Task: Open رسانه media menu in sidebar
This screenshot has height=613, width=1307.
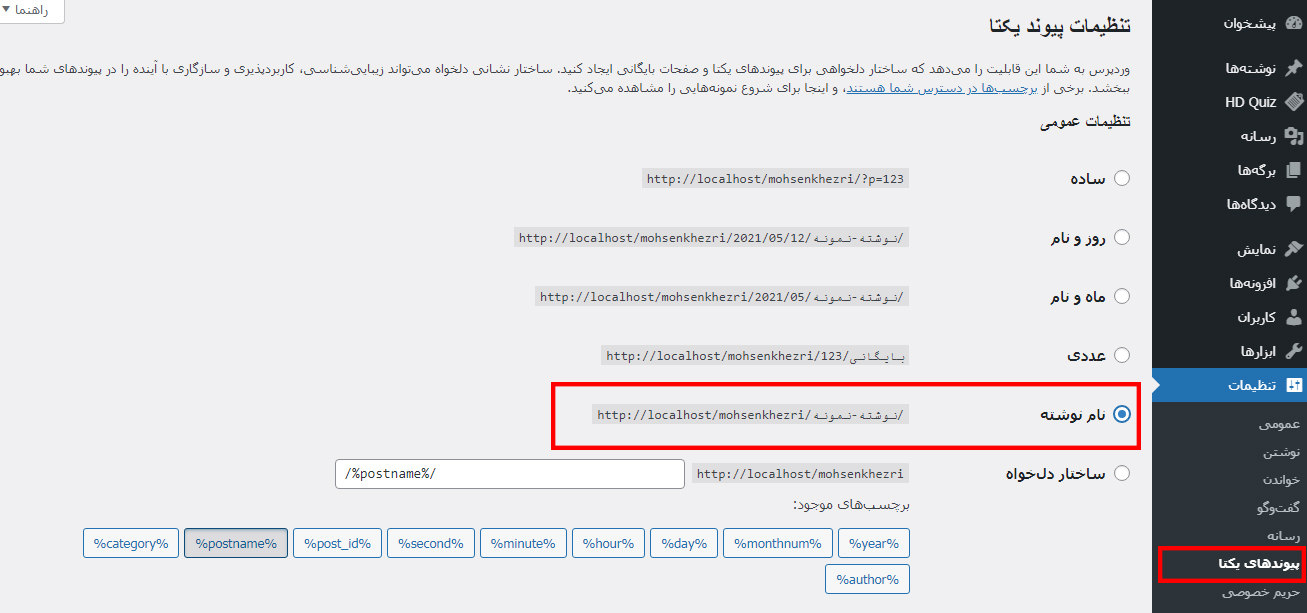Action: 1229,136
